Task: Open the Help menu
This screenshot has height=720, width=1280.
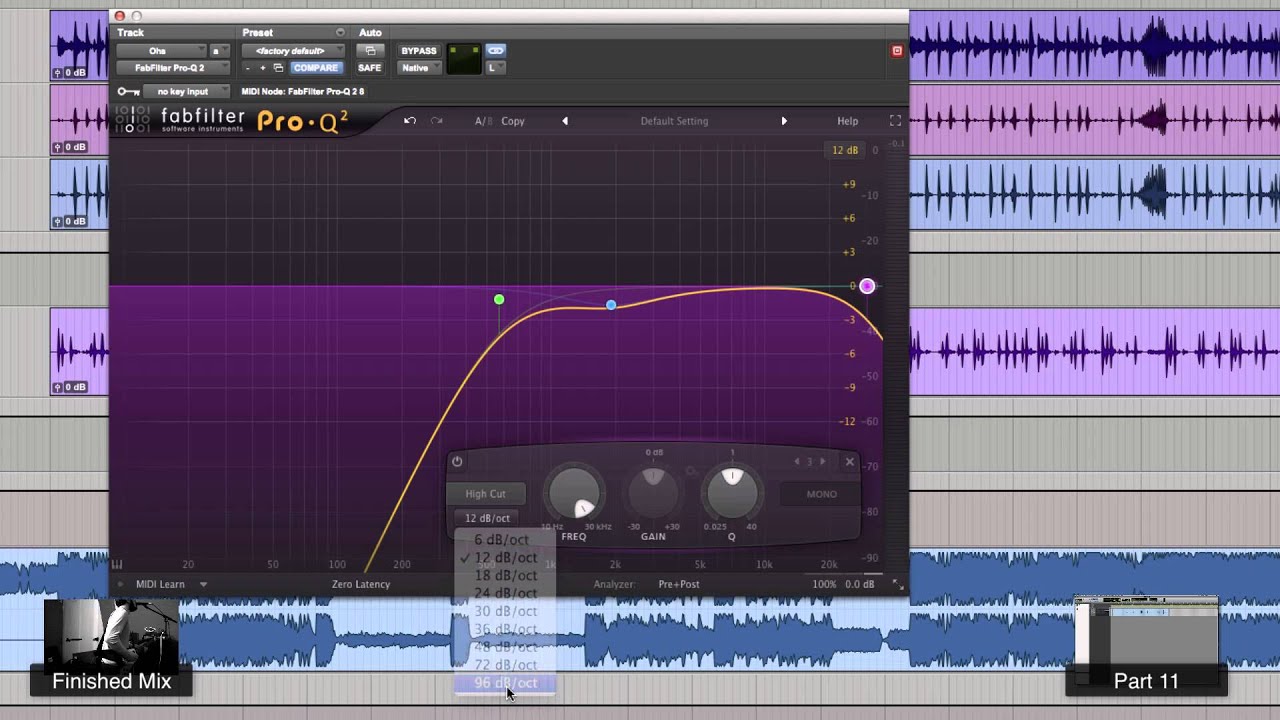Action: tap(847, 121)
